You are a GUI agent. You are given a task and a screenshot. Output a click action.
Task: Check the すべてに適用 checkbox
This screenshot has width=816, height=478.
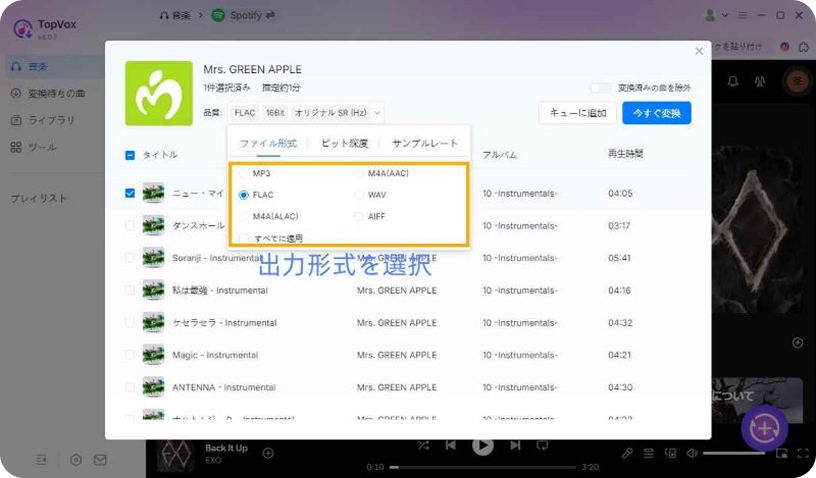pyautogui.click(x=244, y=238)
